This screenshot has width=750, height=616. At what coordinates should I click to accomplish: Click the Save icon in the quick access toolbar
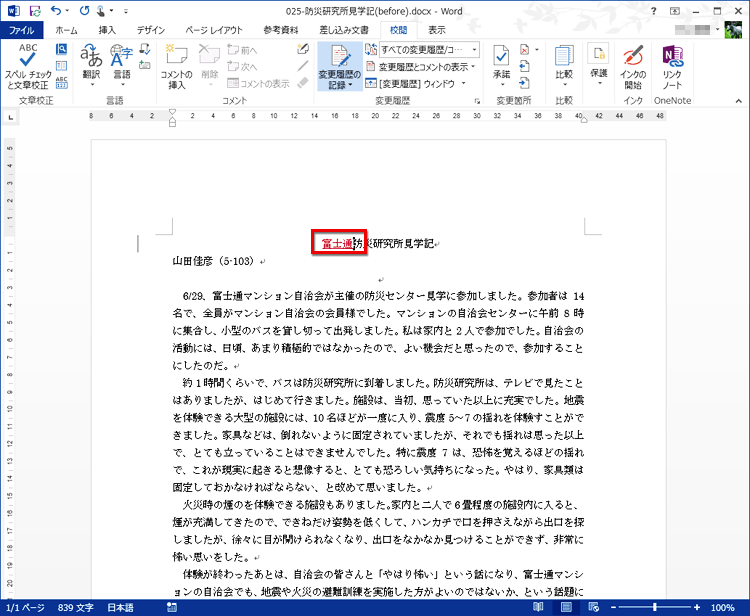[35, 11]
